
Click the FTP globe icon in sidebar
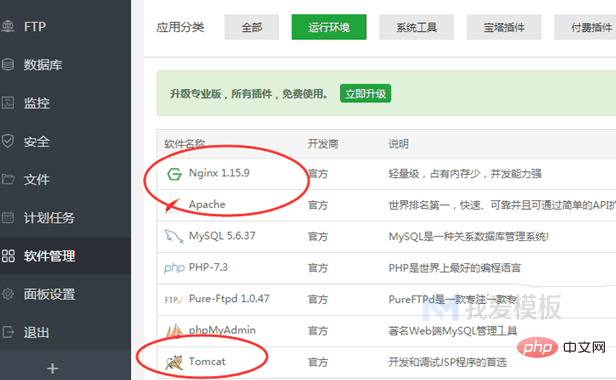(x=7, y=26)
